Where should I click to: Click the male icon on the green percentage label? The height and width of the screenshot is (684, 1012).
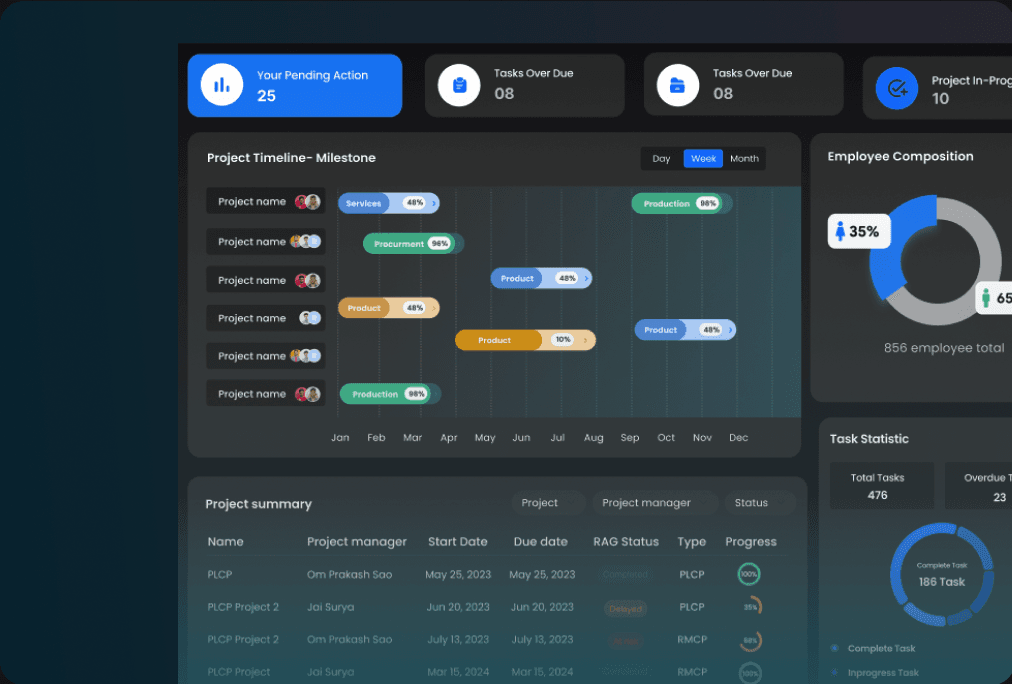pyautogui.click(x=986, y=298)
